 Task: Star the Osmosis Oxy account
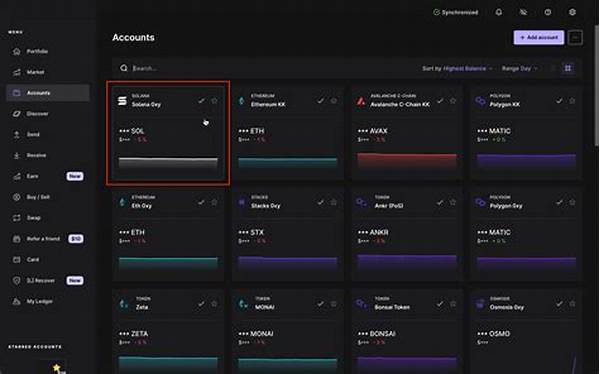(x=572, y=304)
